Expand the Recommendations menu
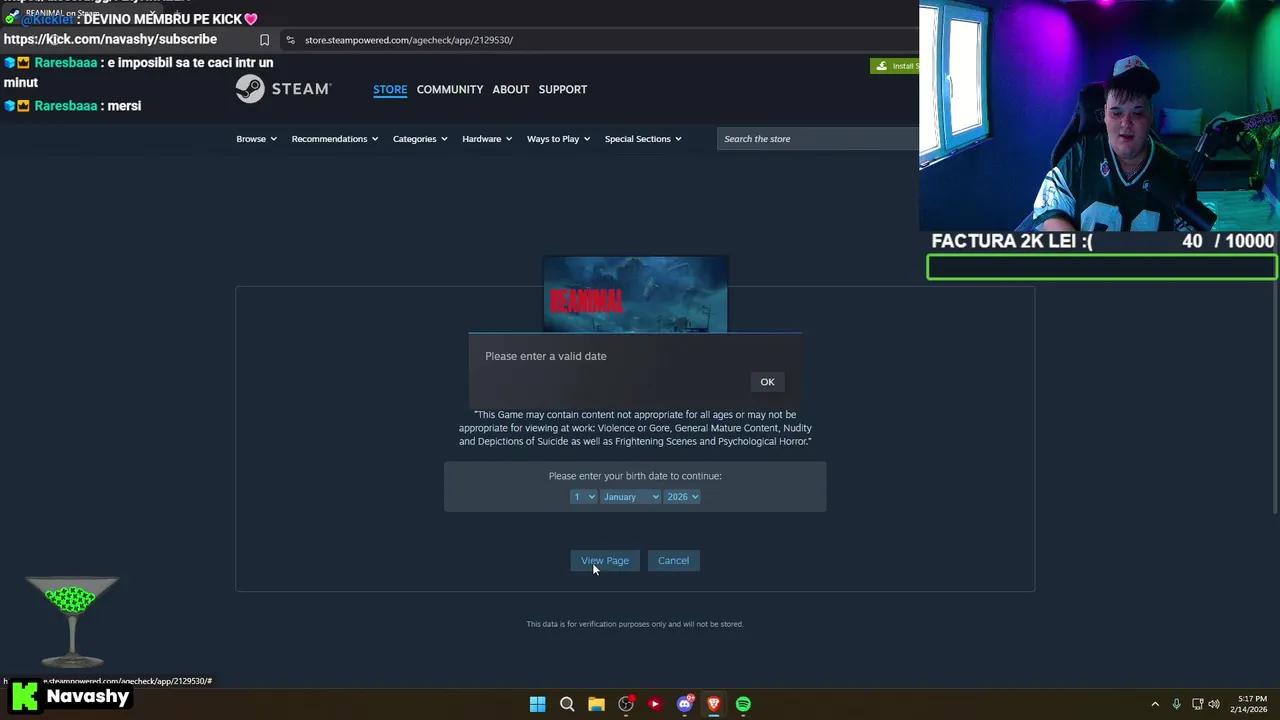The width and height of the screenshot is (1280, 720). 335,139
